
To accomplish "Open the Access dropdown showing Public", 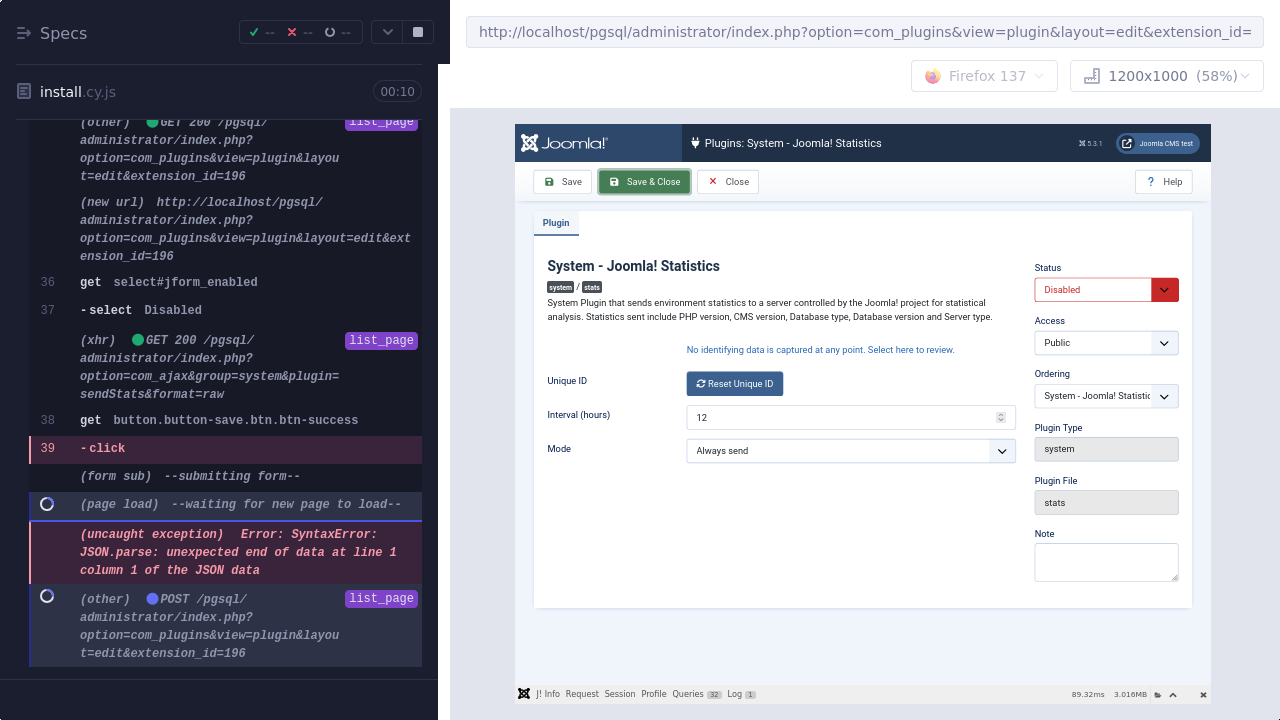I will (x=1106, y=343).
